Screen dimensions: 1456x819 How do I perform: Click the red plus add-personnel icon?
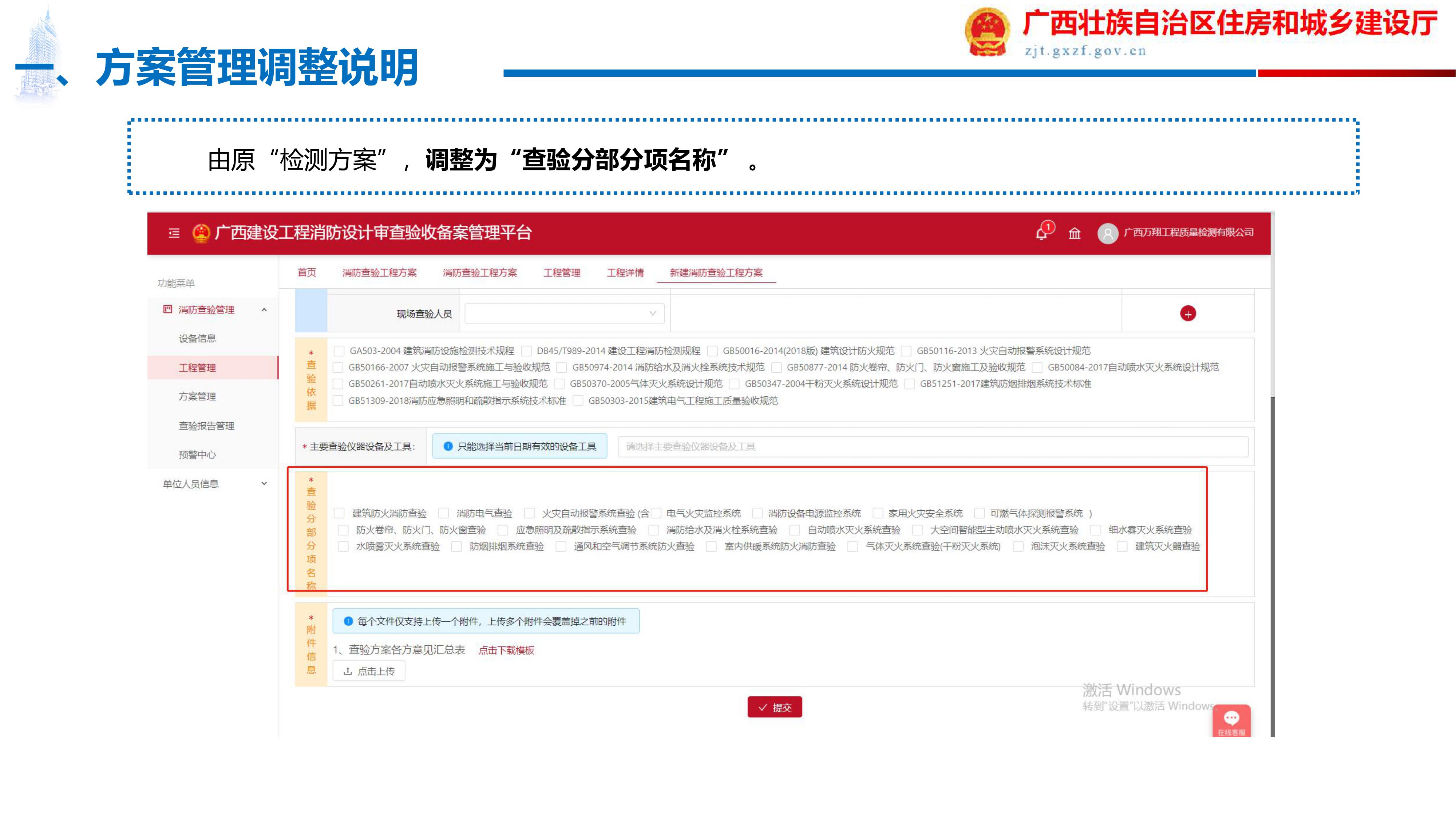click(1187, 314)
